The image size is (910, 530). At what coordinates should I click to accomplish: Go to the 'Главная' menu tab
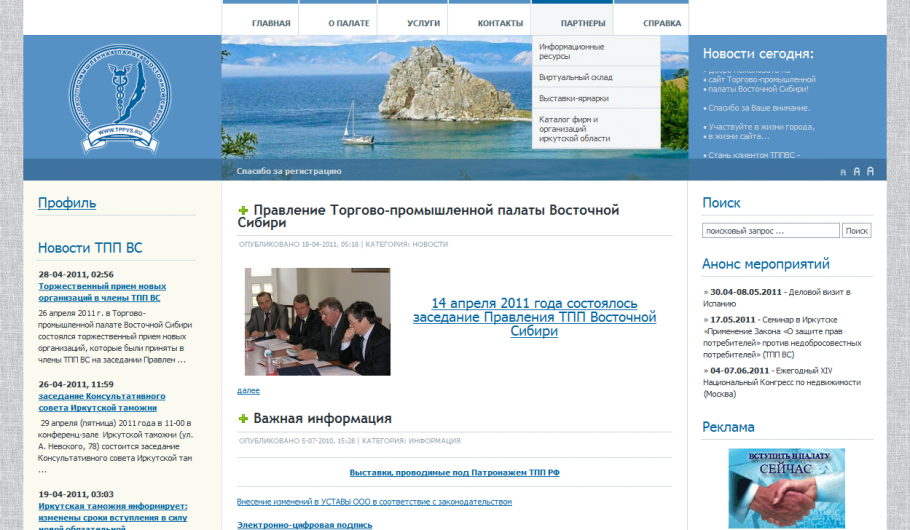click(271, 23)
